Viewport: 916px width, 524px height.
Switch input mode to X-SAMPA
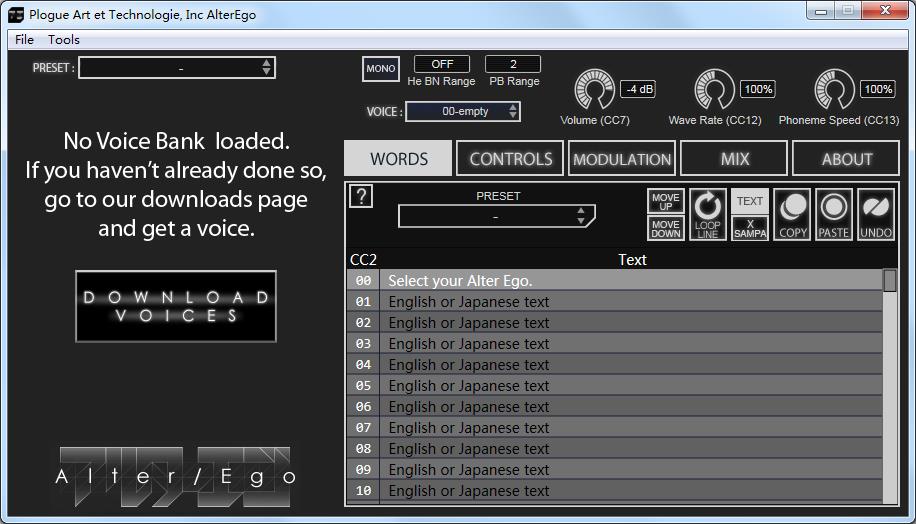[749, 229]
